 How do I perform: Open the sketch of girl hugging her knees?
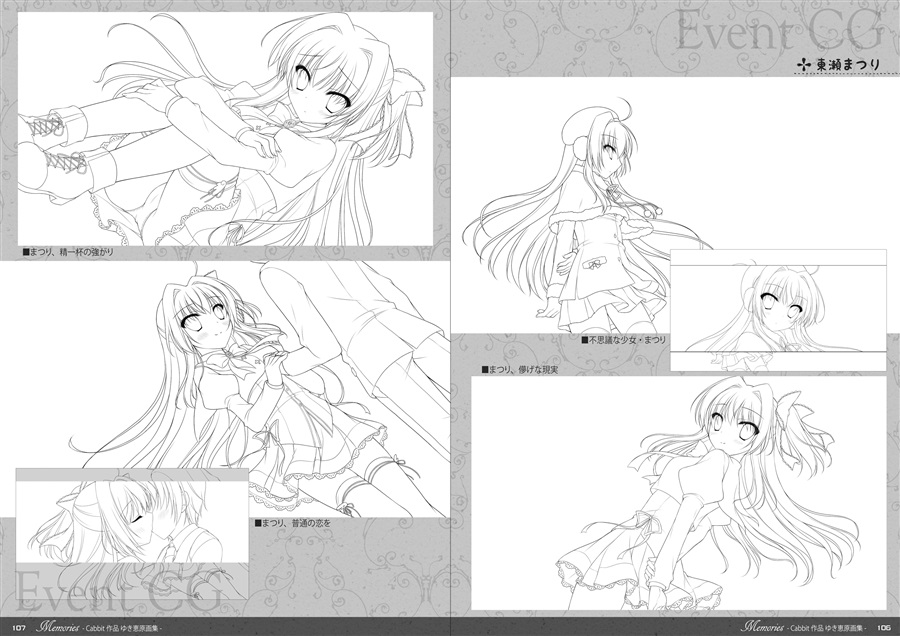(x=226, y=129)
